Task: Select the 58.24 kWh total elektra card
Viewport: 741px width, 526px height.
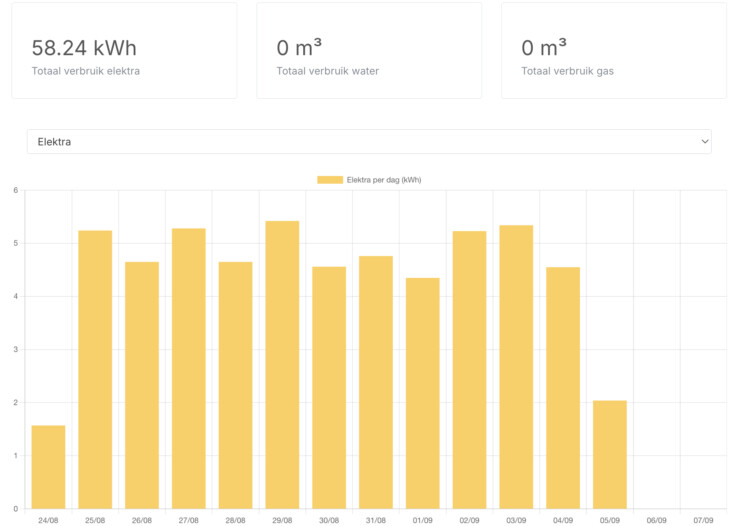Action: [124, 51]
